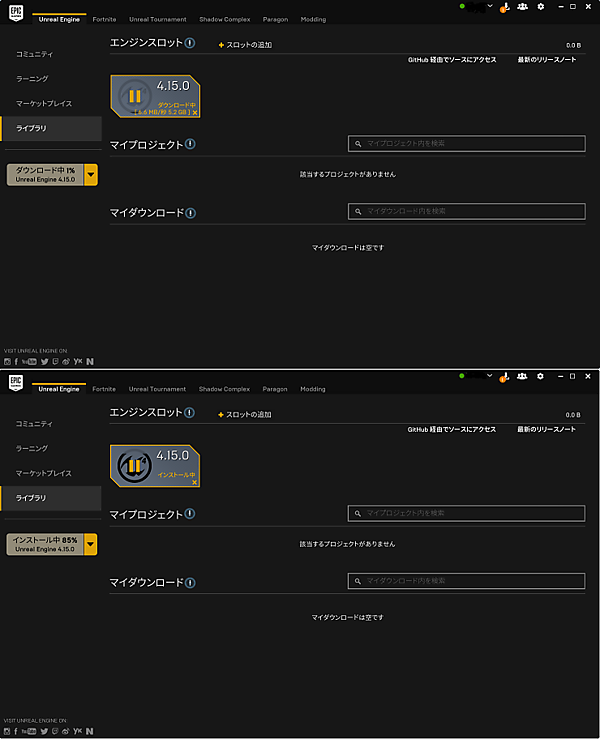Focus the マイダウンロード内を検索 field, installing window

point(466,581)
